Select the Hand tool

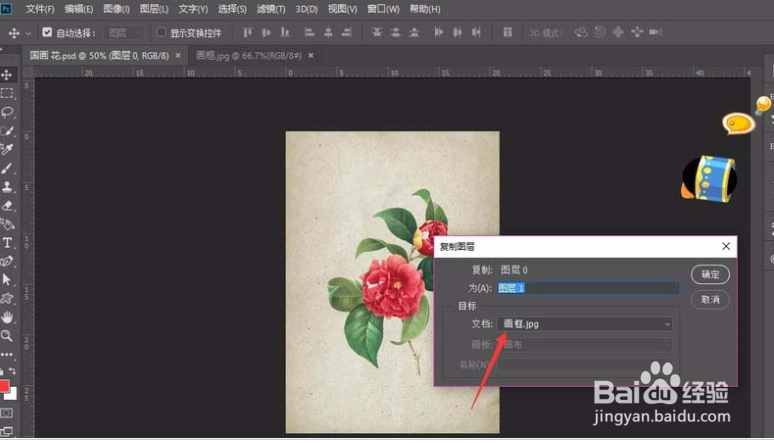point(7,317)
